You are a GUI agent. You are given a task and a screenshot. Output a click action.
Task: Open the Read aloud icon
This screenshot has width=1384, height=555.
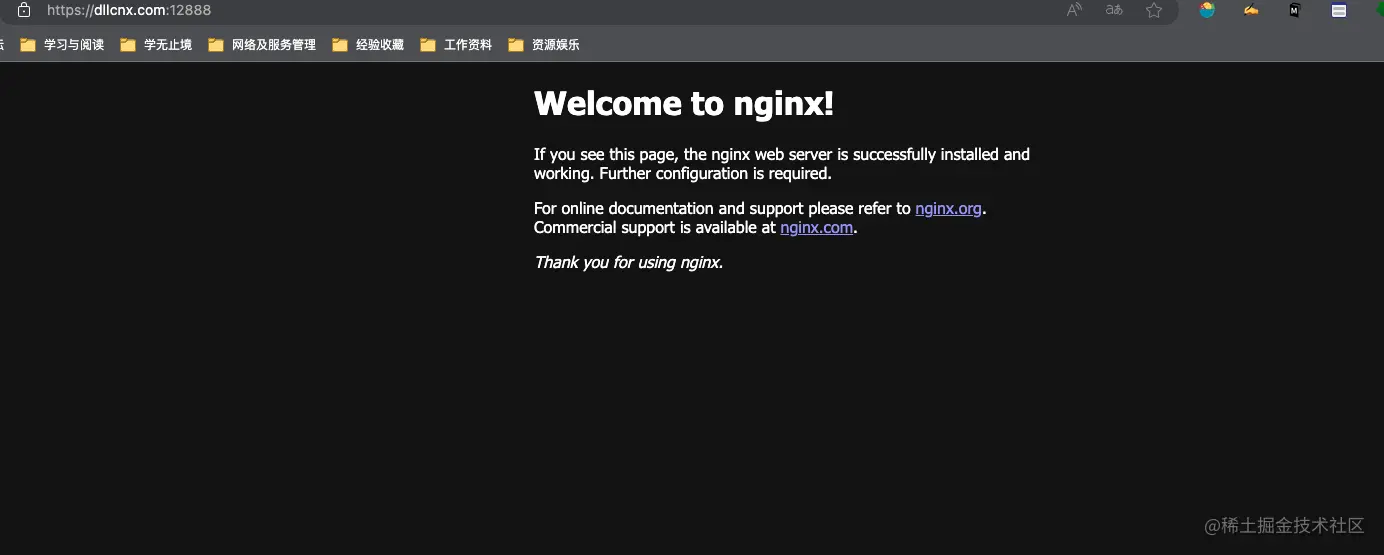coord(1074,10)
